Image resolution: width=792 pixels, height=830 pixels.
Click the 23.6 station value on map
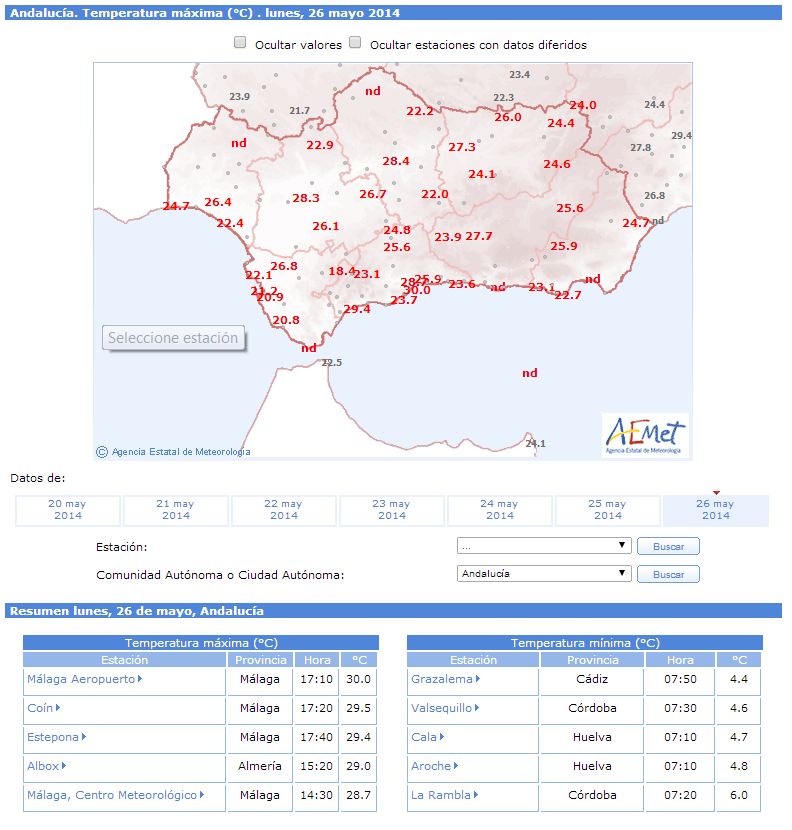(x=462, y=284)
